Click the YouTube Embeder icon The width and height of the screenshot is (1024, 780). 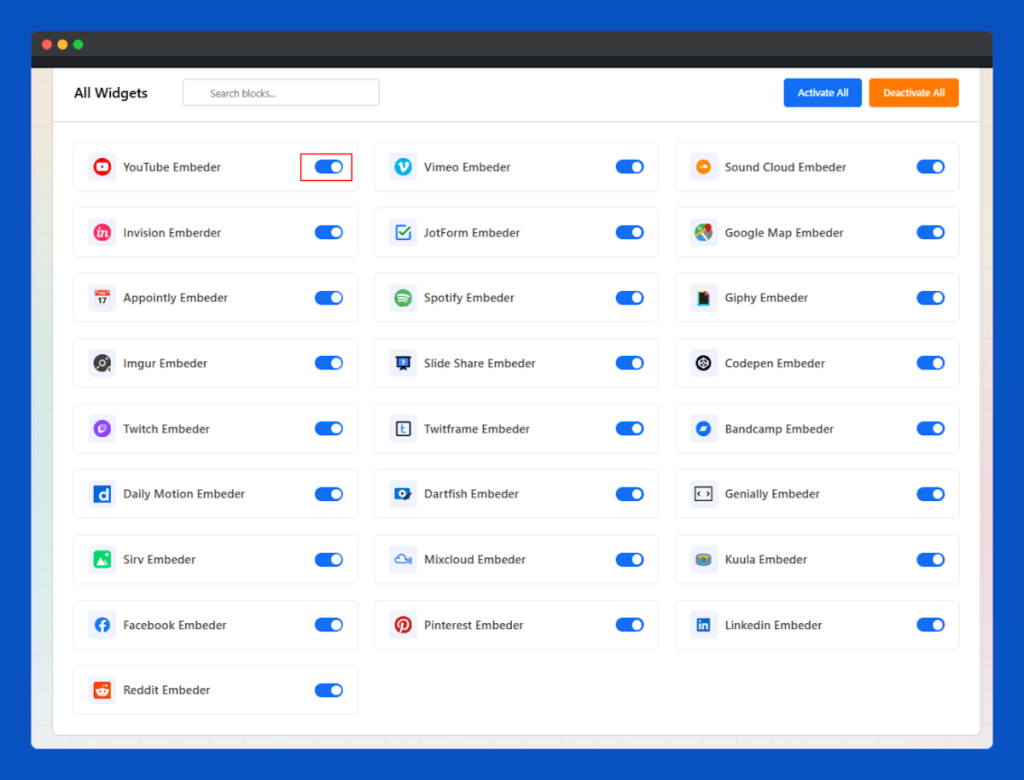click(x=102, y=167)
